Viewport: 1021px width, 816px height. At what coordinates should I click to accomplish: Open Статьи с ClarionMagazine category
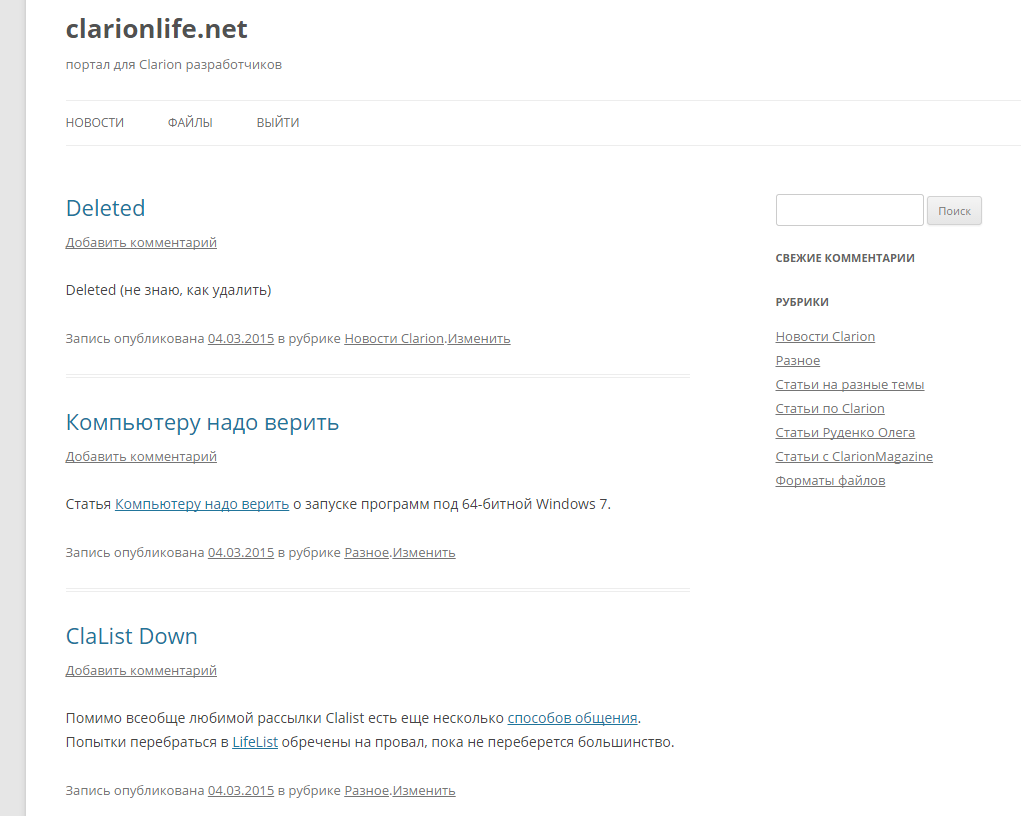(x=854, y=457)
